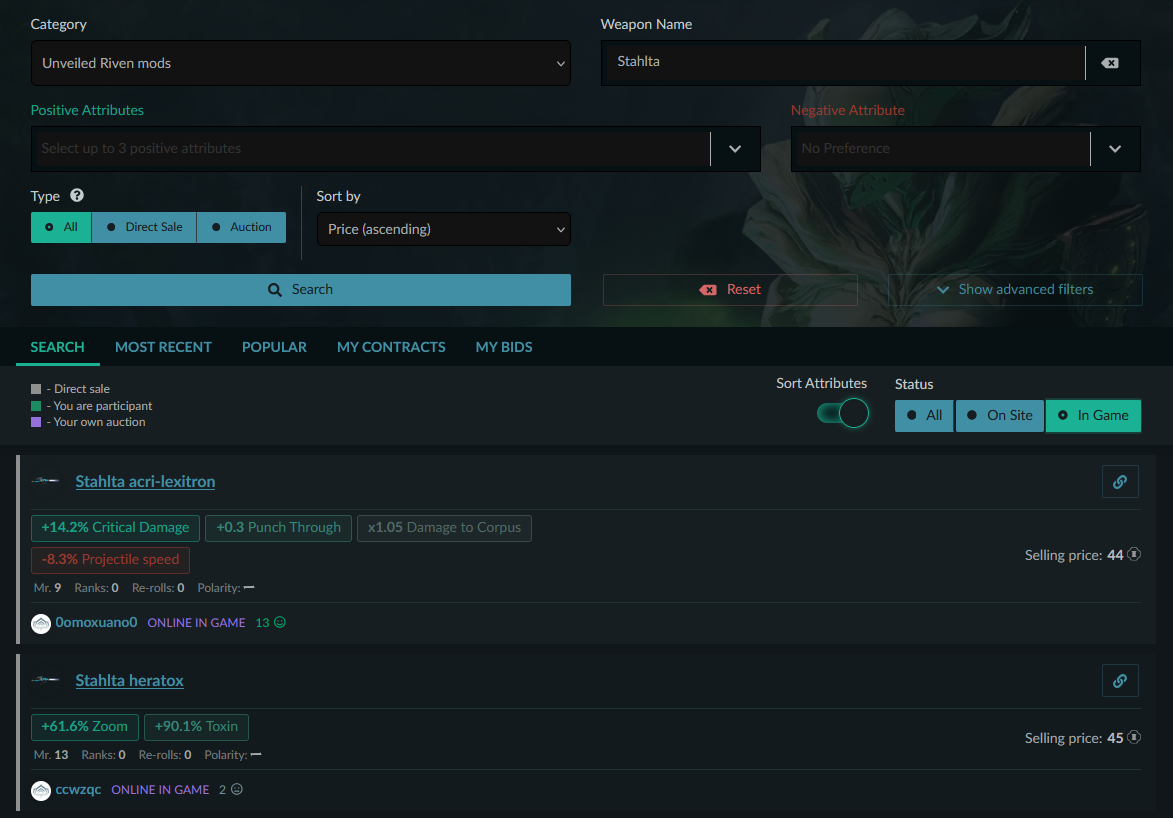
Task: Copy link for Stahlta acri-lexitron auction
Action: click(1120, 482)
